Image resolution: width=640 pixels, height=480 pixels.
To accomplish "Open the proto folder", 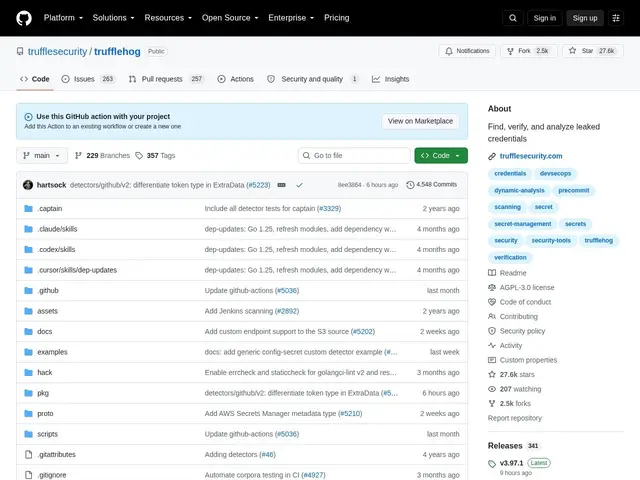I will click(45, 413).
